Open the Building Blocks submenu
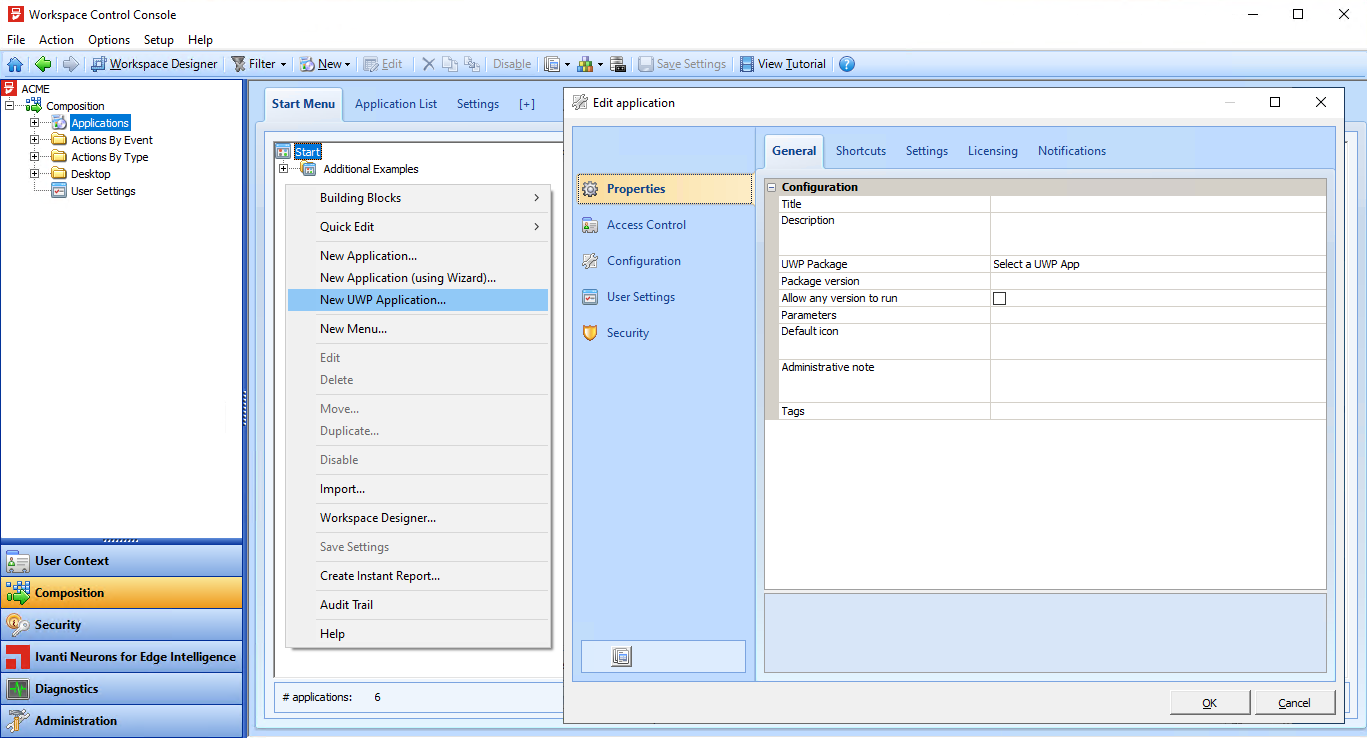 pyautogui.click(x=418, y=198)
